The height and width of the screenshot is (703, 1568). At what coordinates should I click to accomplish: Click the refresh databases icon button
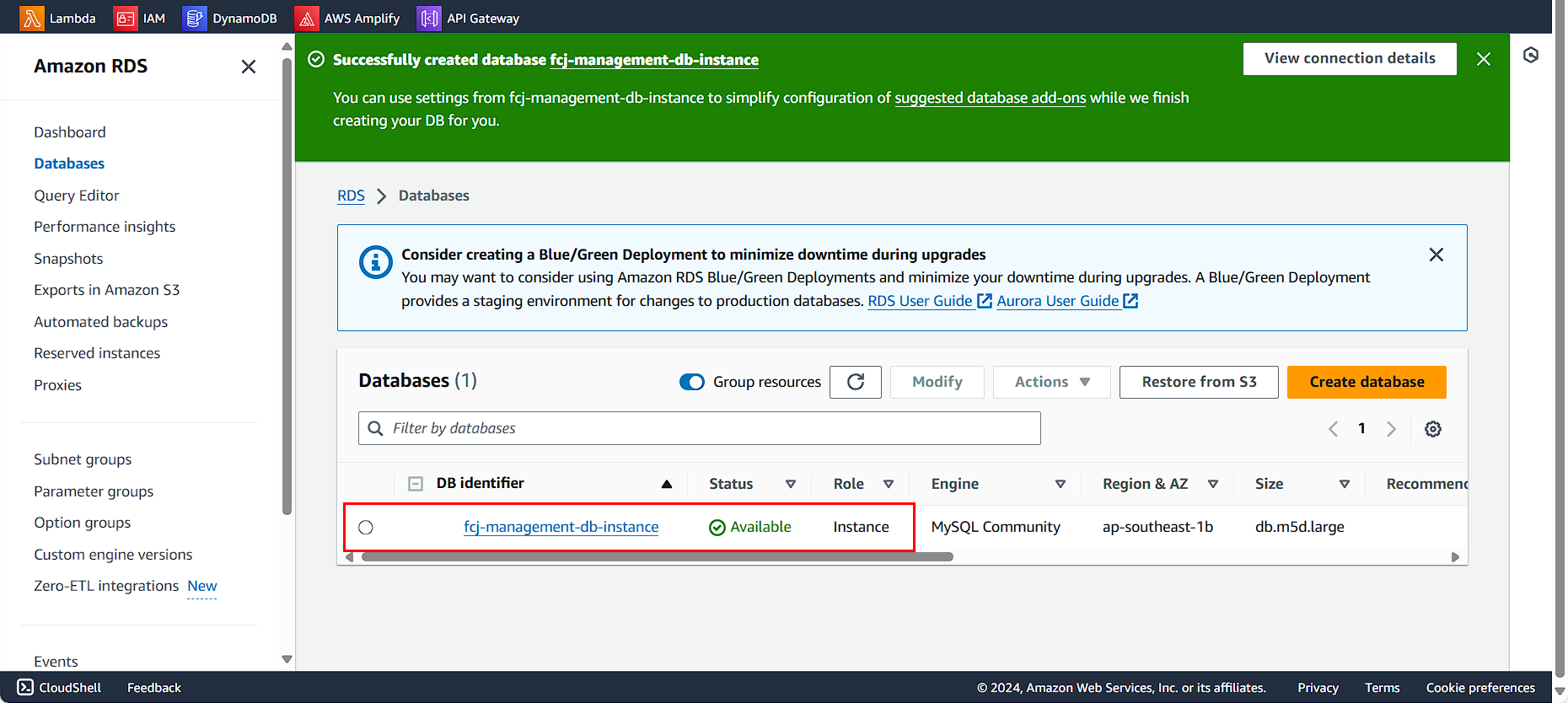(856, 382)
